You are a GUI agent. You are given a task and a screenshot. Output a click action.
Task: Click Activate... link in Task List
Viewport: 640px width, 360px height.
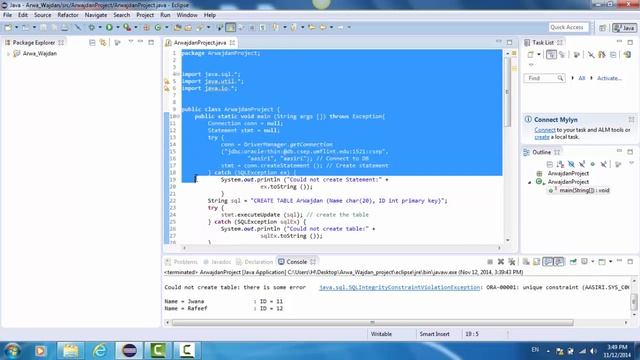pyautogui.click(x=609, y=78)
